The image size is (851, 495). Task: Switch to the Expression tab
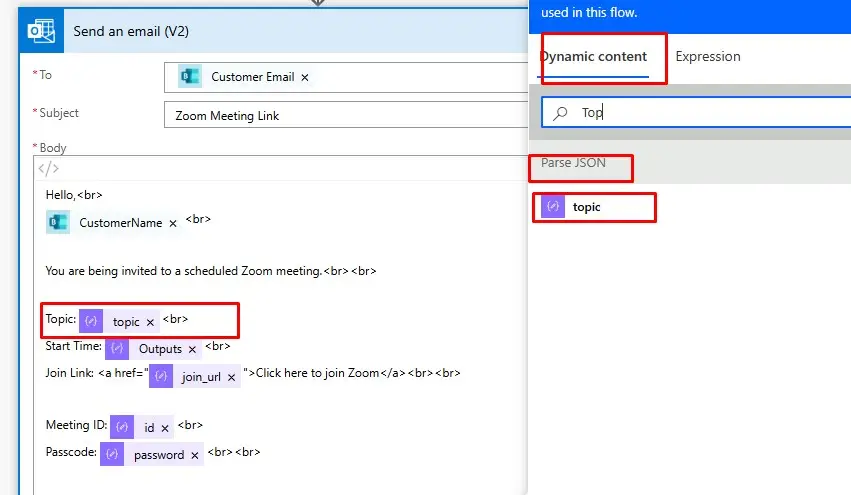pos(708,57)
